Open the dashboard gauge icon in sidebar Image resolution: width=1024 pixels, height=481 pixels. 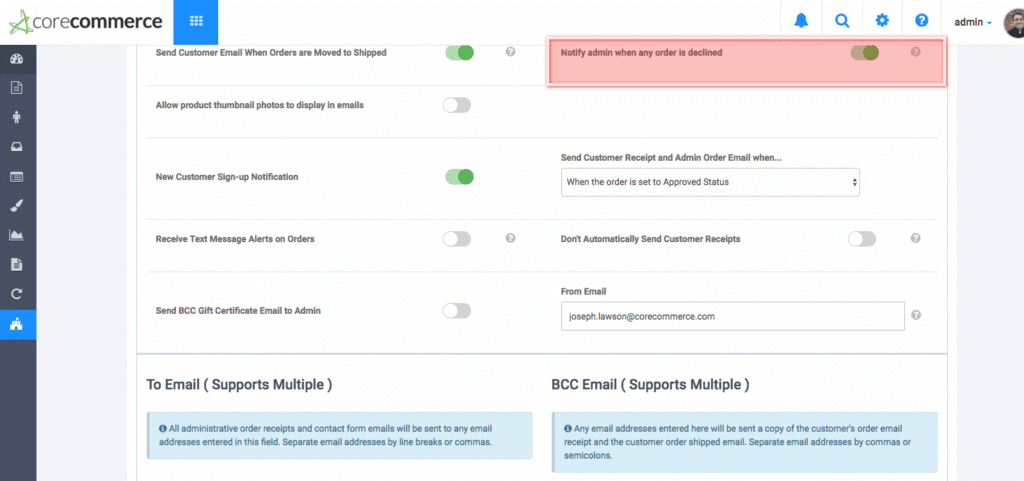coord(17,58)
